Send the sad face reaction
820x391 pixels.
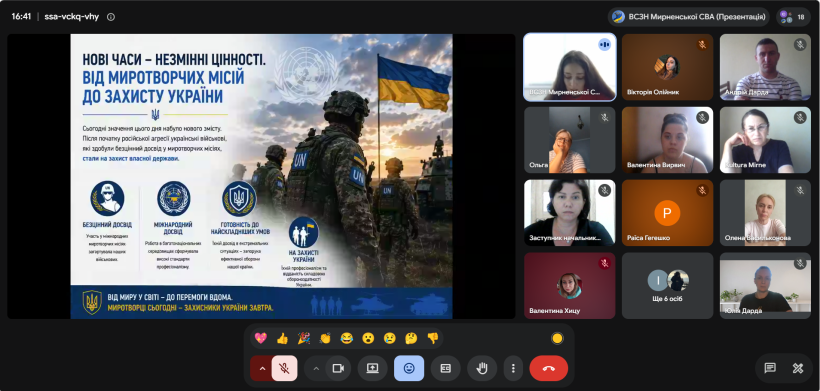point(390,338)
